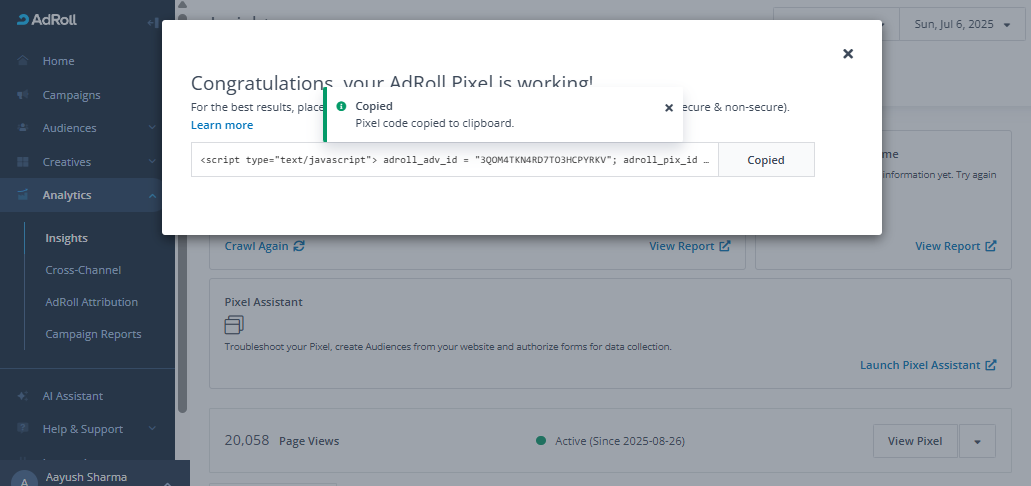Click the AI Assistant sparkle icon
This screenshot has width=1031, height=486.
(22, 396)
